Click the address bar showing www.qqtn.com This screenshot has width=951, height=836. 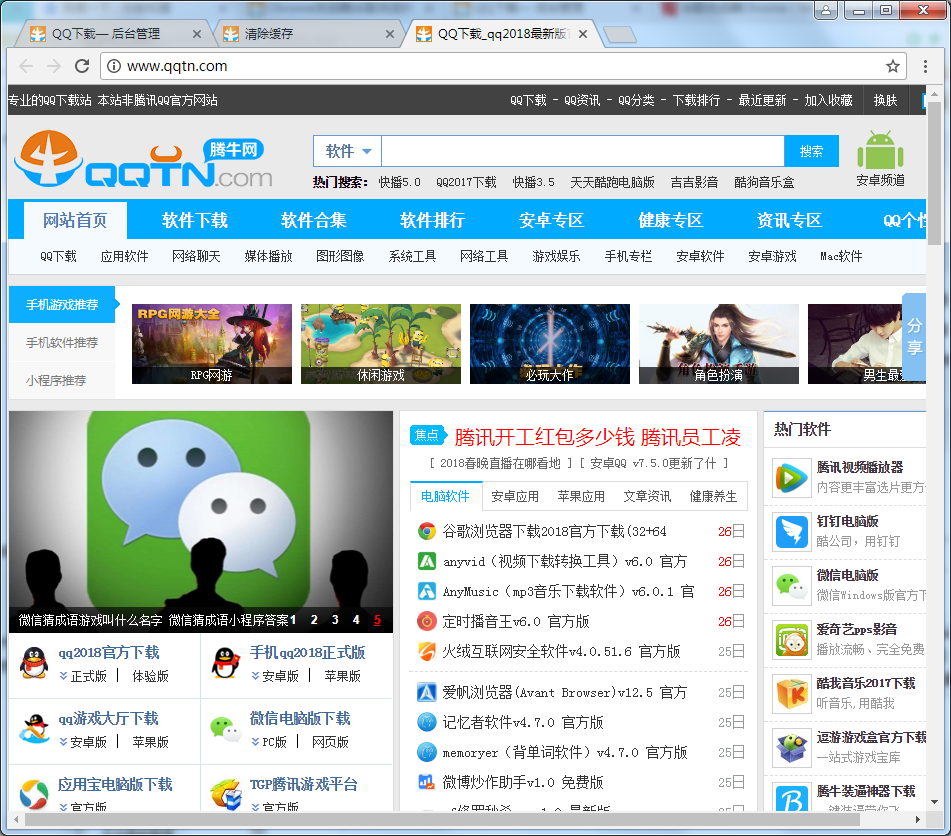point(503,66)
